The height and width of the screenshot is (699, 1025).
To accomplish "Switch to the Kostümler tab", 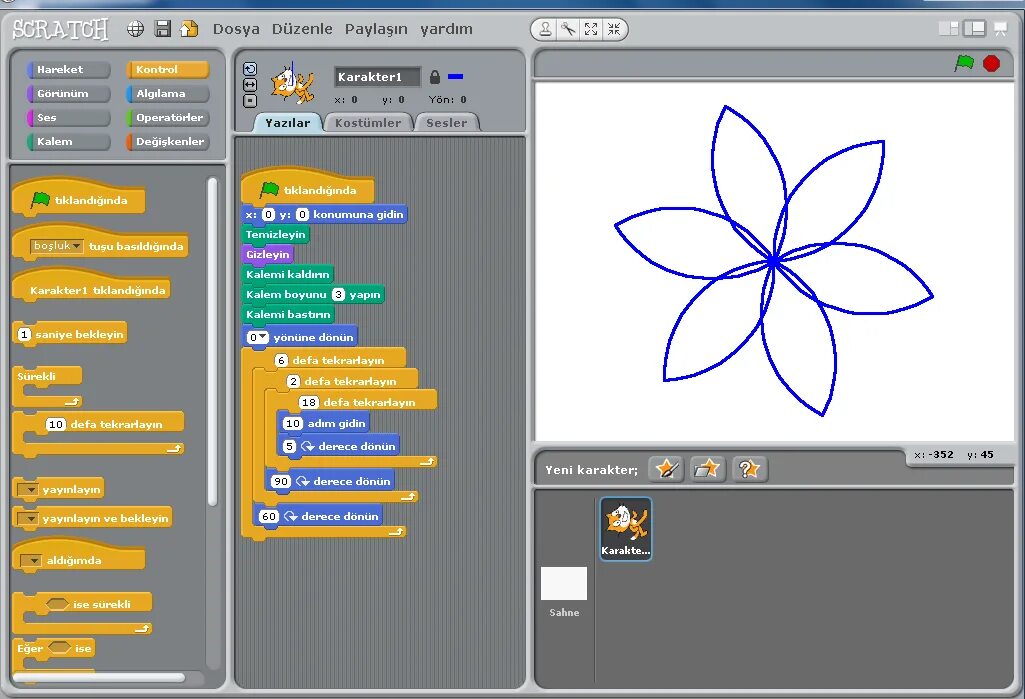I will coord(368,123).
